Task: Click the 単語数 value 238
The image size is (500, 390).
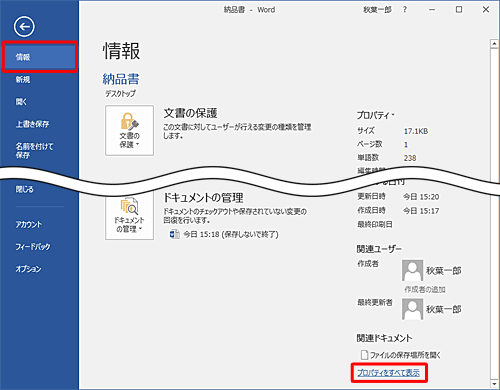Action: tap(410, 158)
